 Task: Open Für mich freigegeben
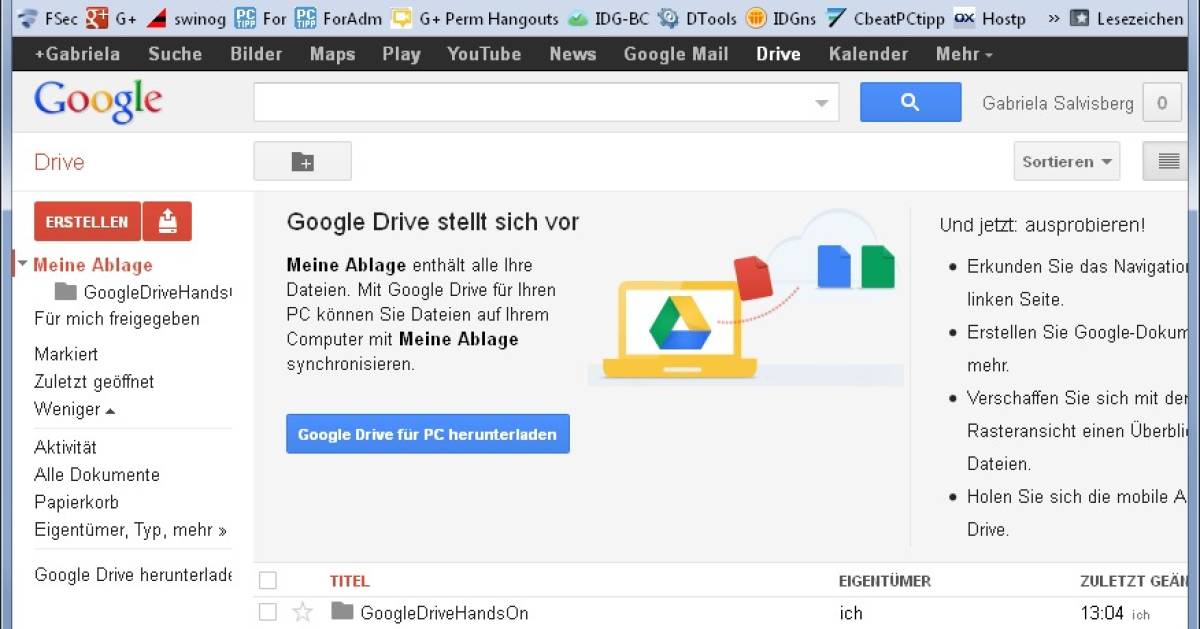tap(117, 319)
